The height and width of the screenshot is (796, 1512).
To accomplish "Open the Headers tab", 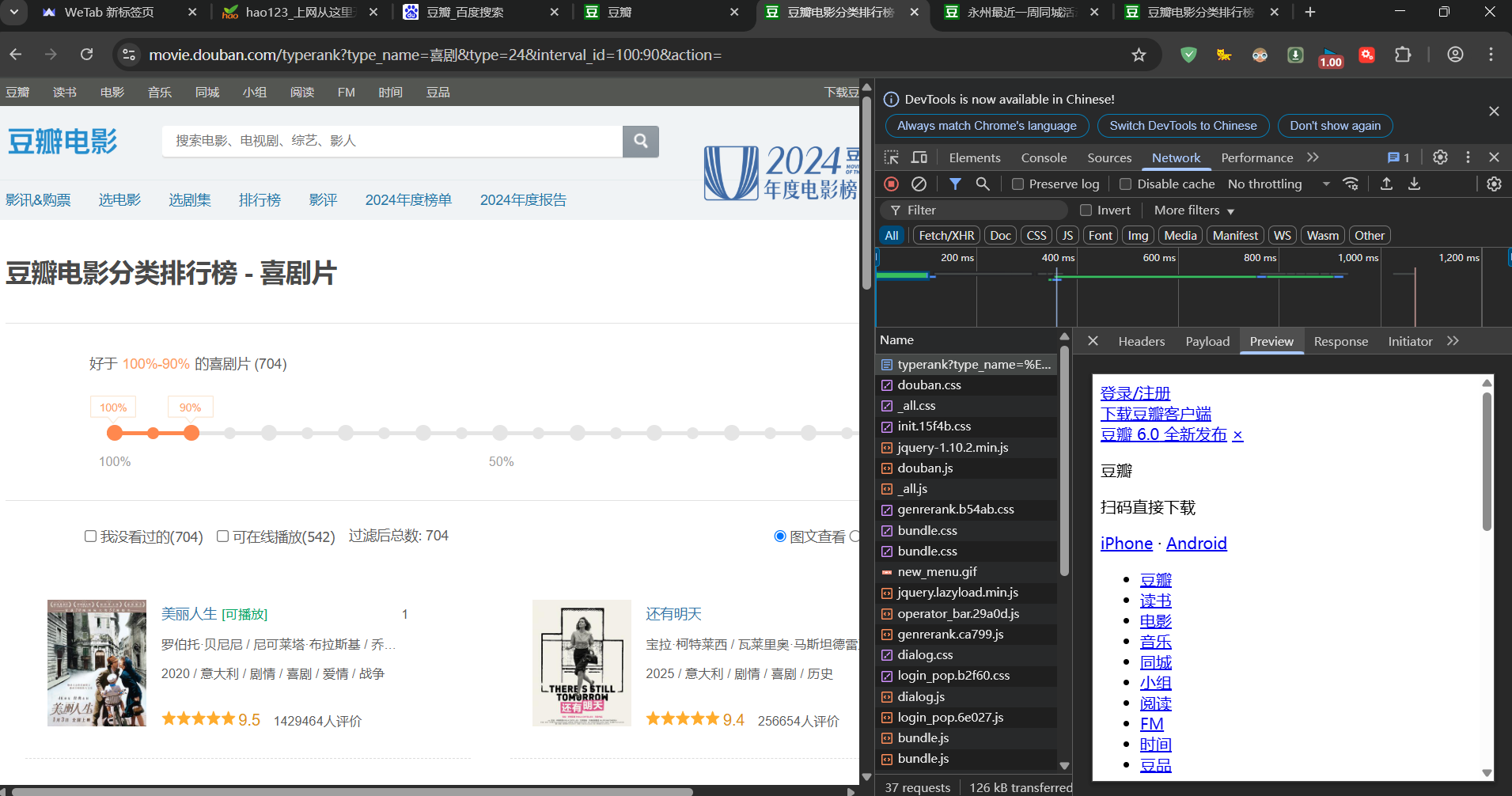I will point(1141,342).
